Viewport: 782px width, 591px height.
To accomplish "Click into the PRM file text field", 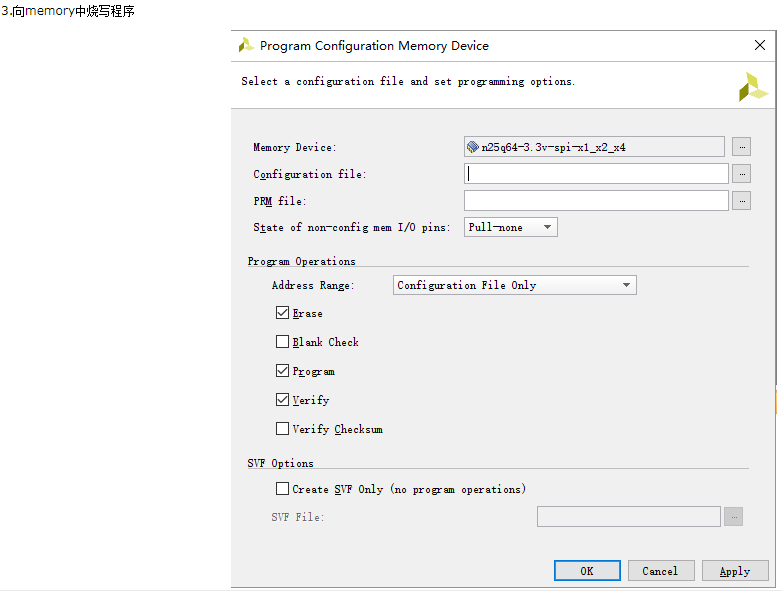I will pos(596,200).
